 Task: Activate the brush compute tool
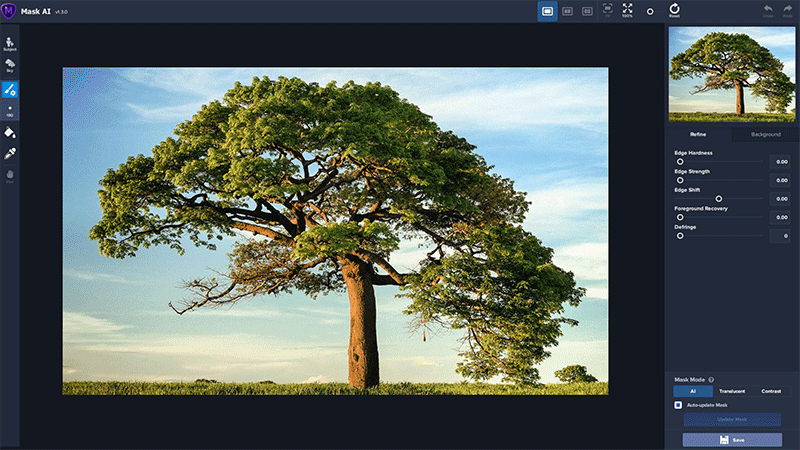[10, 89]
